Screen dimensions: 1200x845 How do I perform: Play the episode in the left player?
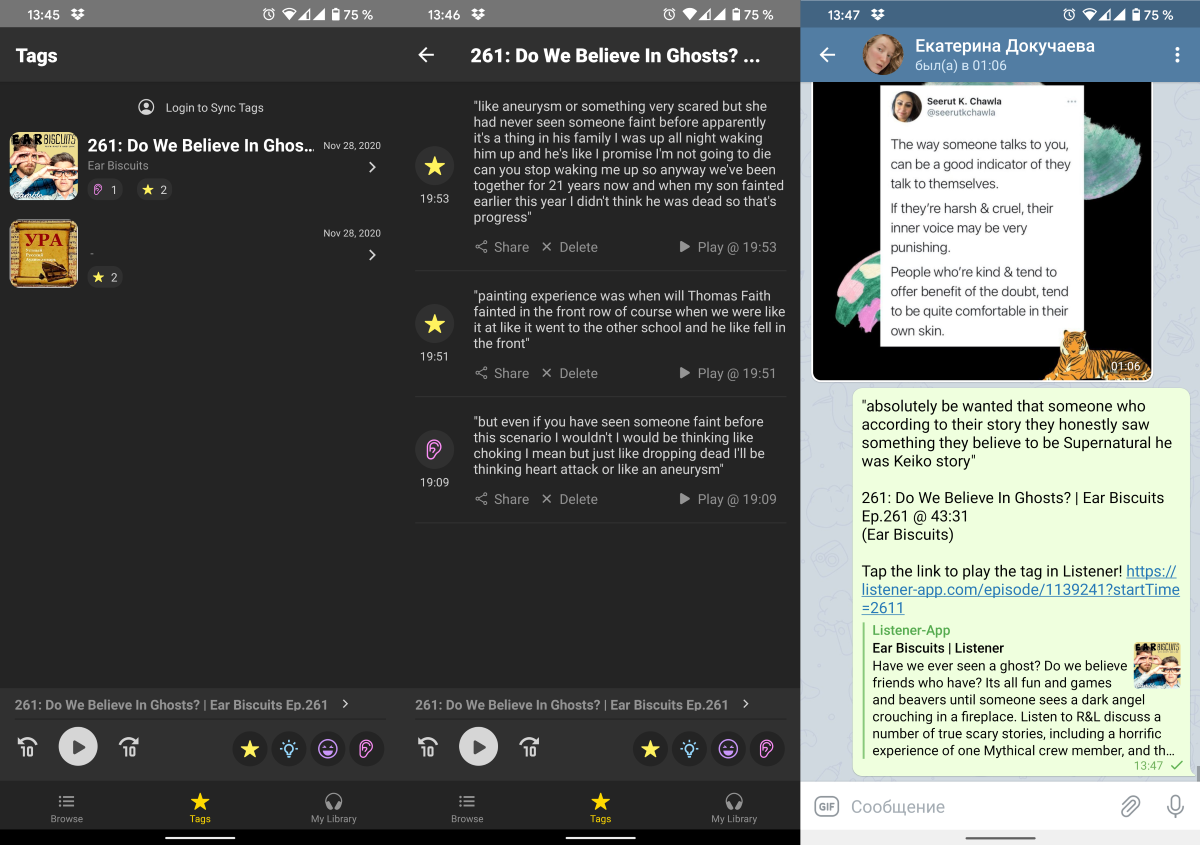(x=78, y=747)
